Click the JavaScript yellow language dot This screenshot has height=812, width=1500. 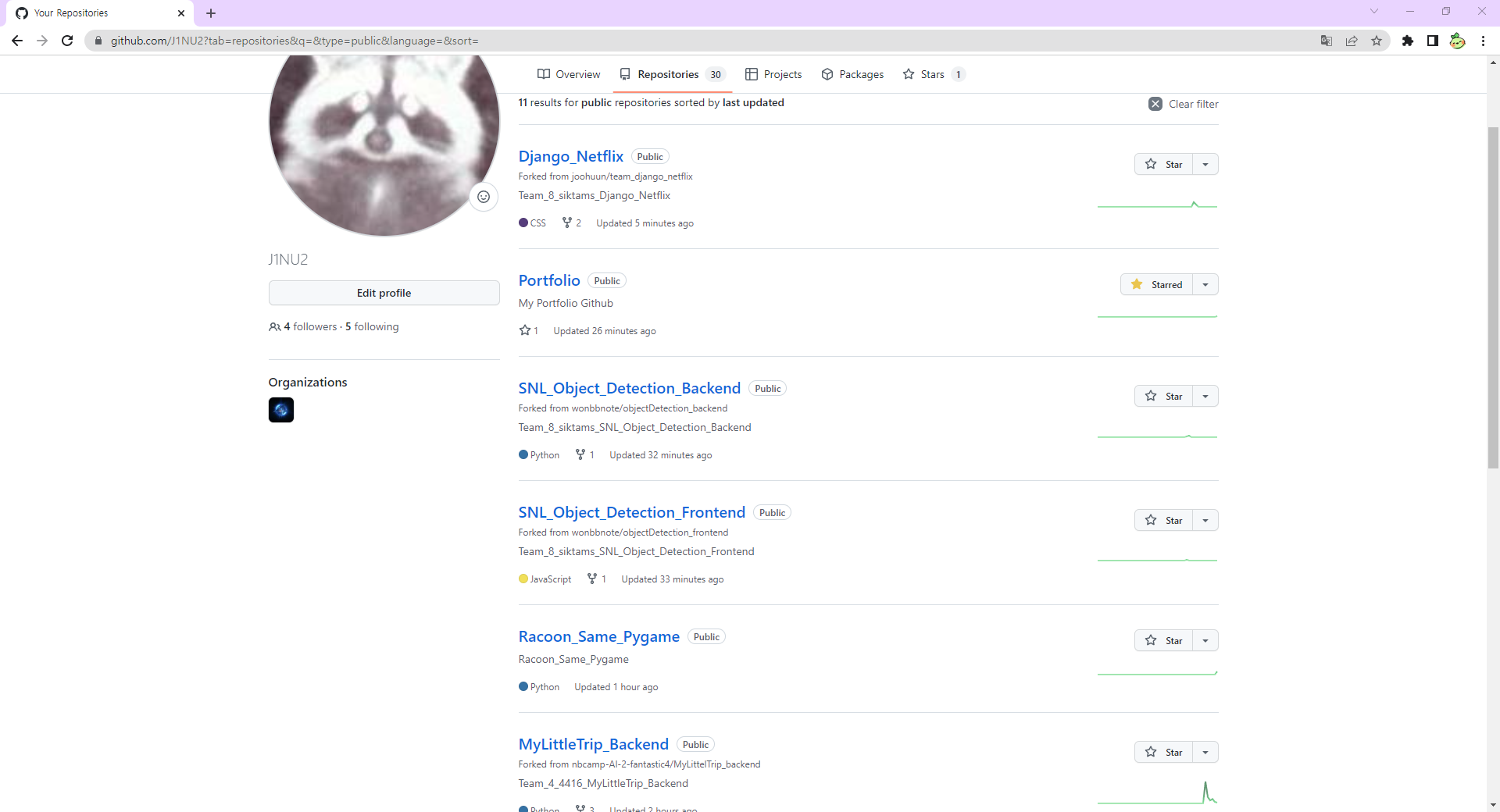(523, 579)
